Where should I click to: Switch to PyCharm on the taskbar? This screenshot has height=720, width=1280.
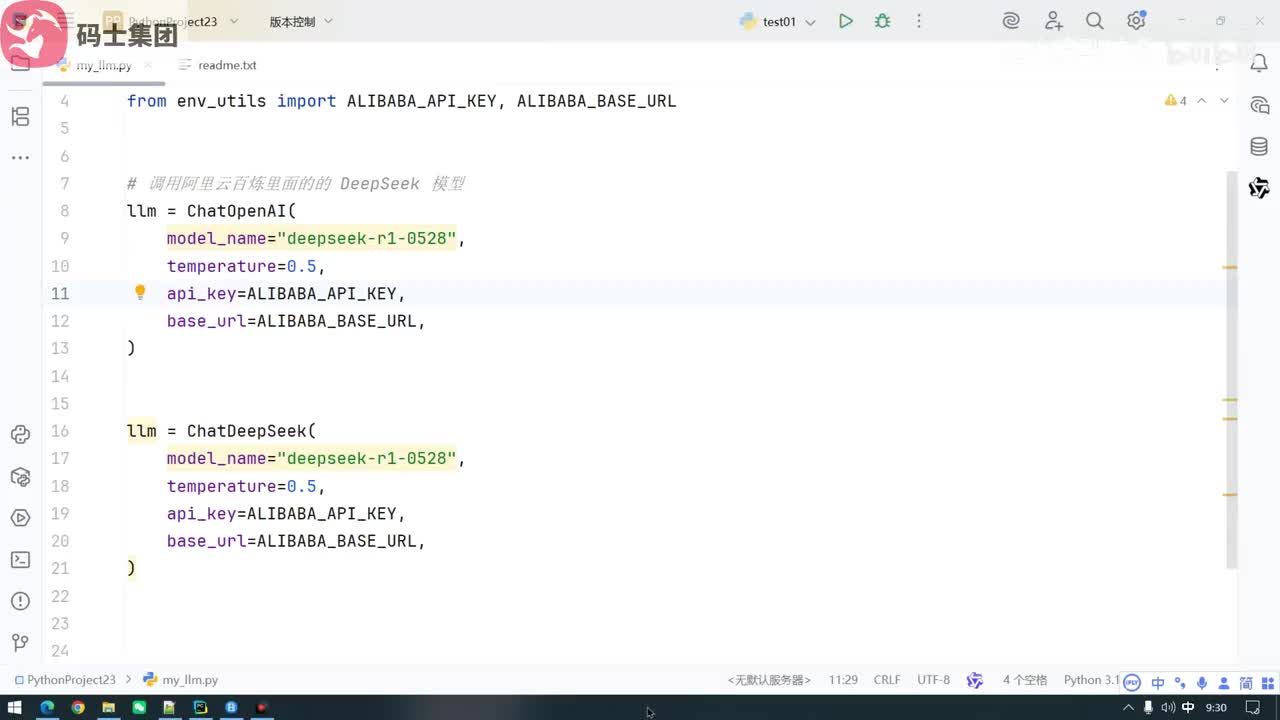coord(200,707)
